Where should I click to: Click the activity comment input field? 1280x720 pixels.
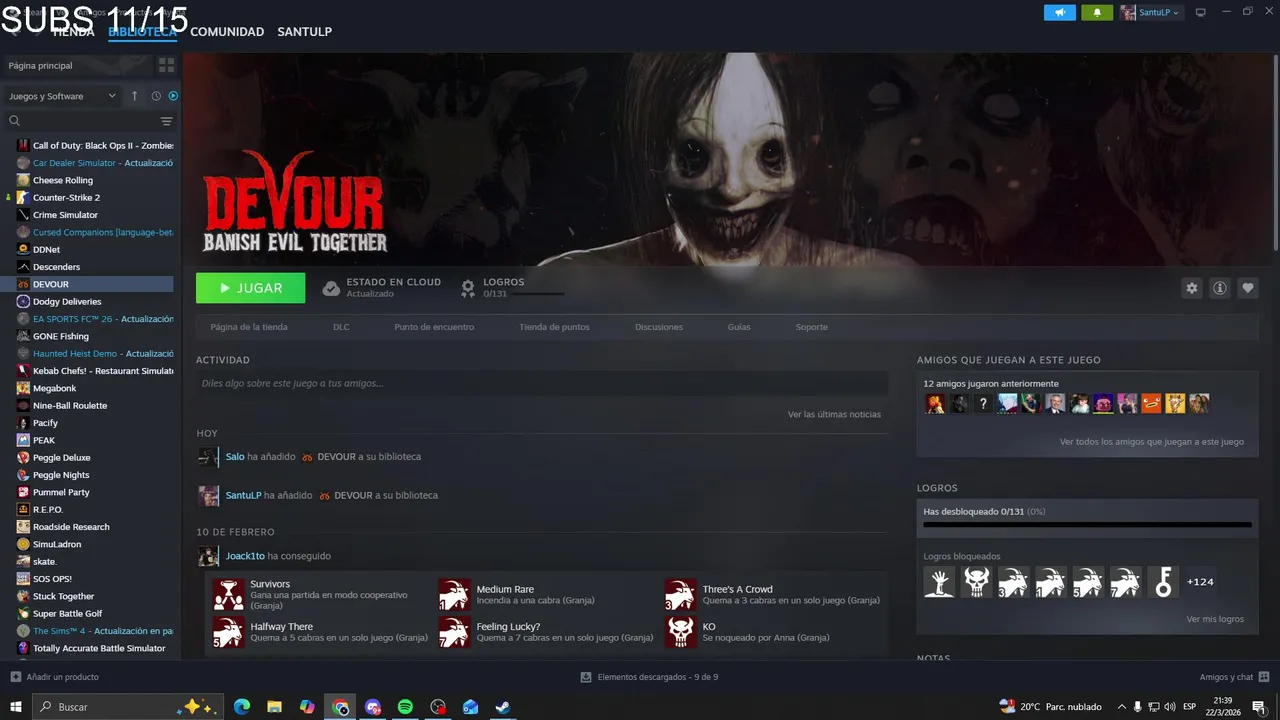(x=542, y=383)
